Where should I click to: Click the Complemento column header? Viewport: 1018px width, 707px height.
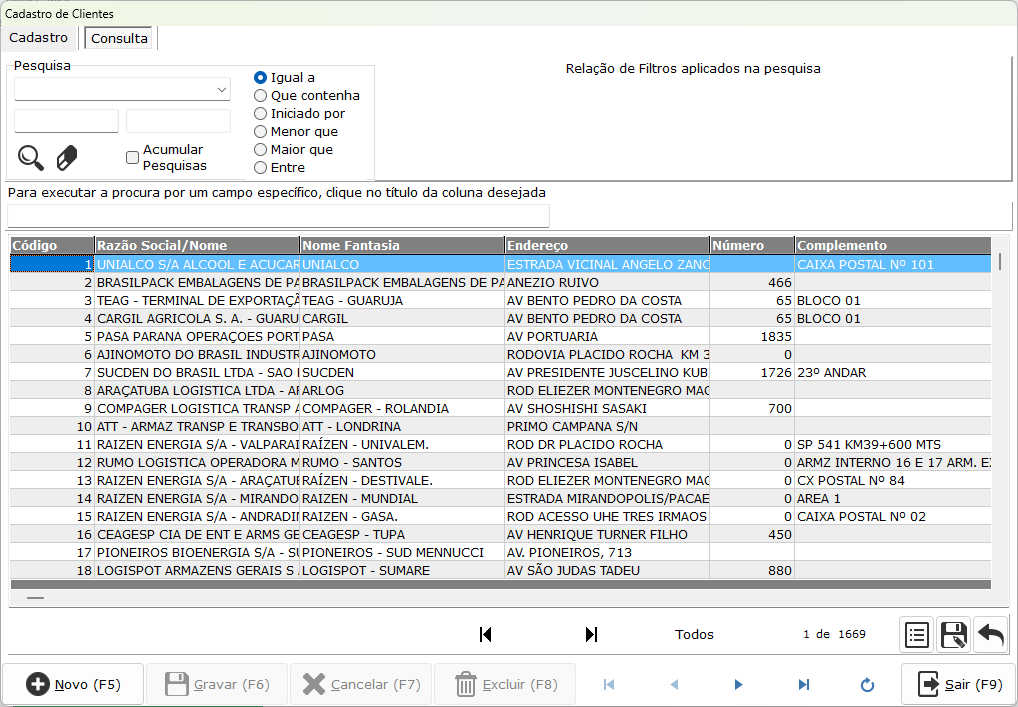click(893, 245)
